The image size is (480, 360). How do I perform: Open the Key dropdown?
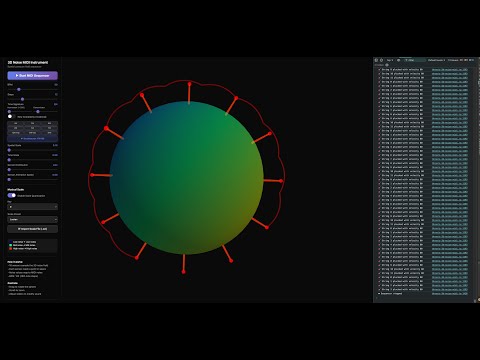[32, 207]
